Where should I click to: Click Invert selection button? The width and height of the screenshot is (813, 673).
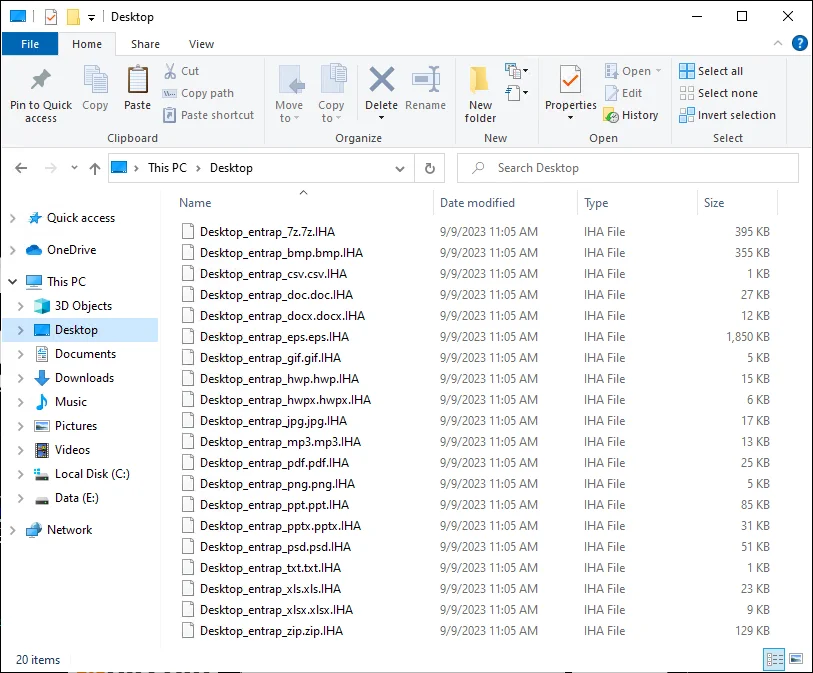pyautogui.click(x=727, y=115)
